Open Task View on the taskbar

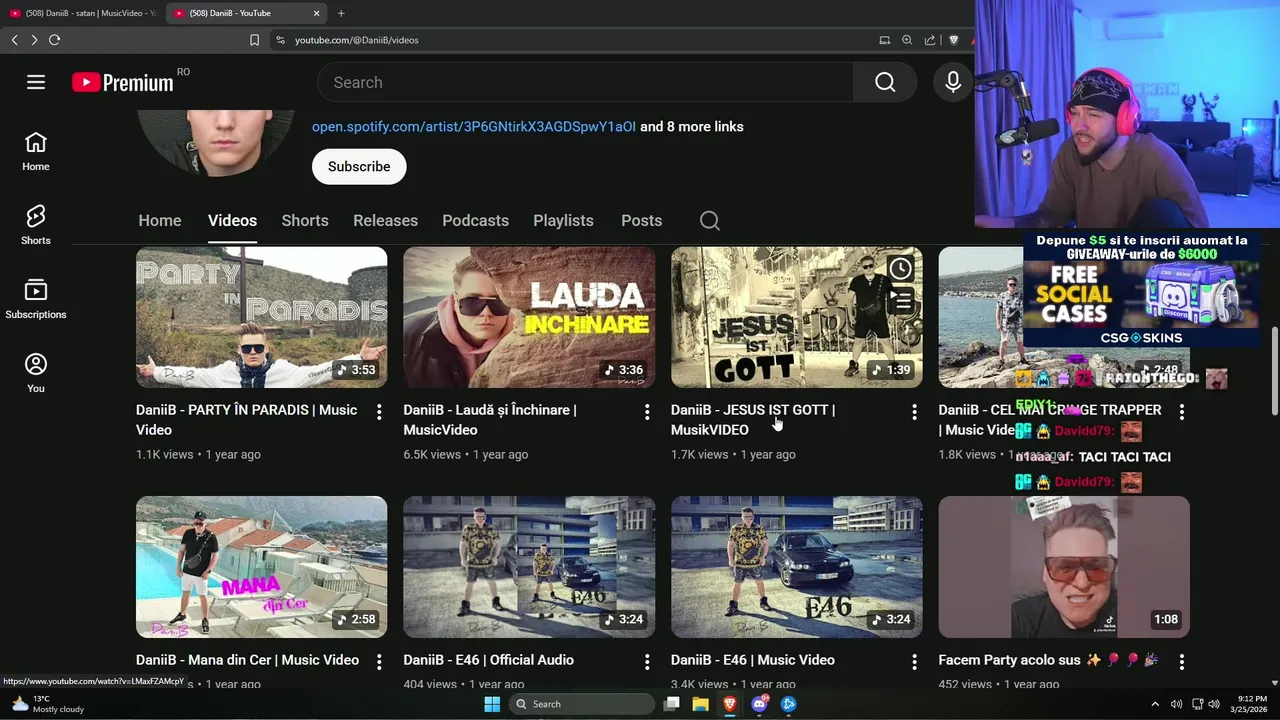672,704
